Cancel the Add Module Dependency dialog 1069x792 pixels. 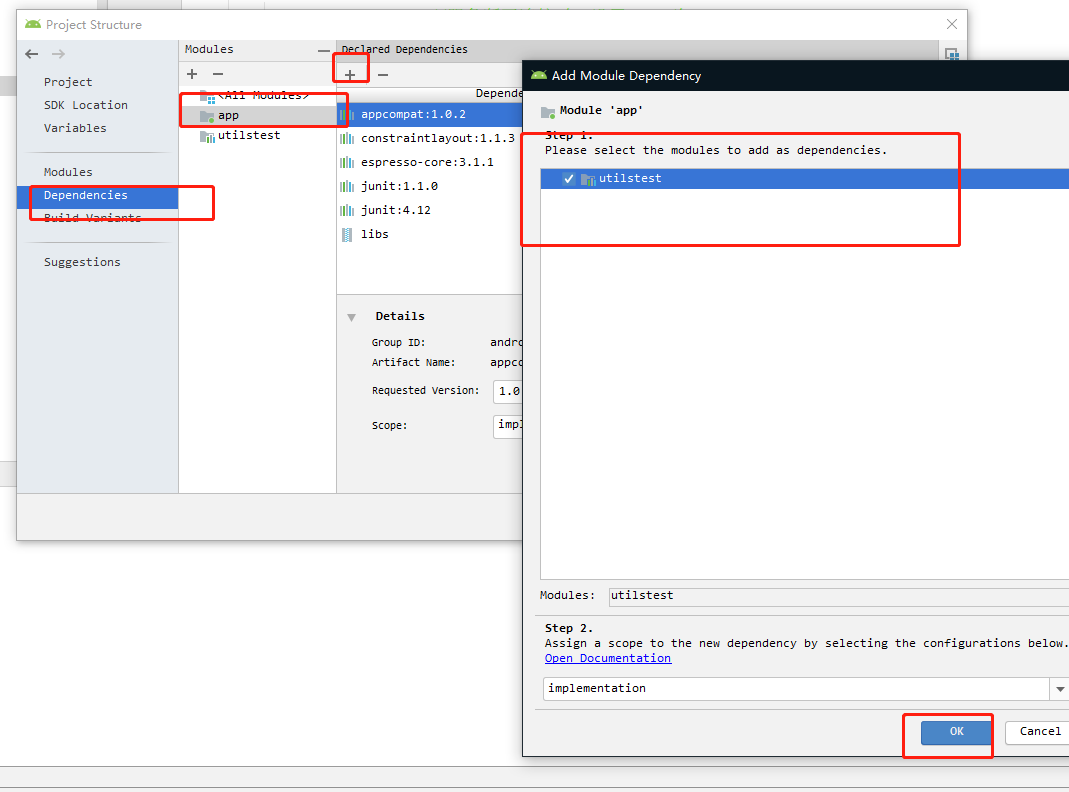coord(1039,732)
